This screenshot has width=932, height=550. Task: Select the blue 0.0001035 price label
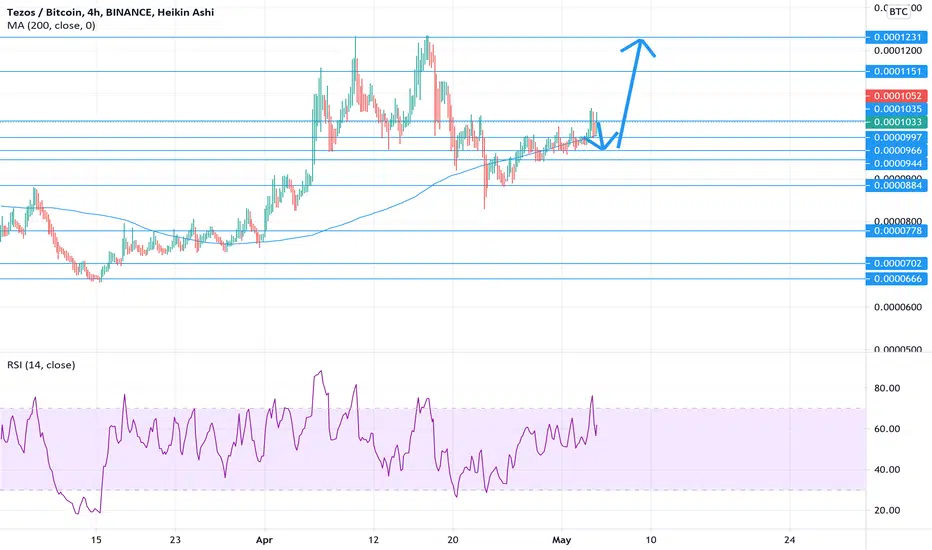(896, 109)
